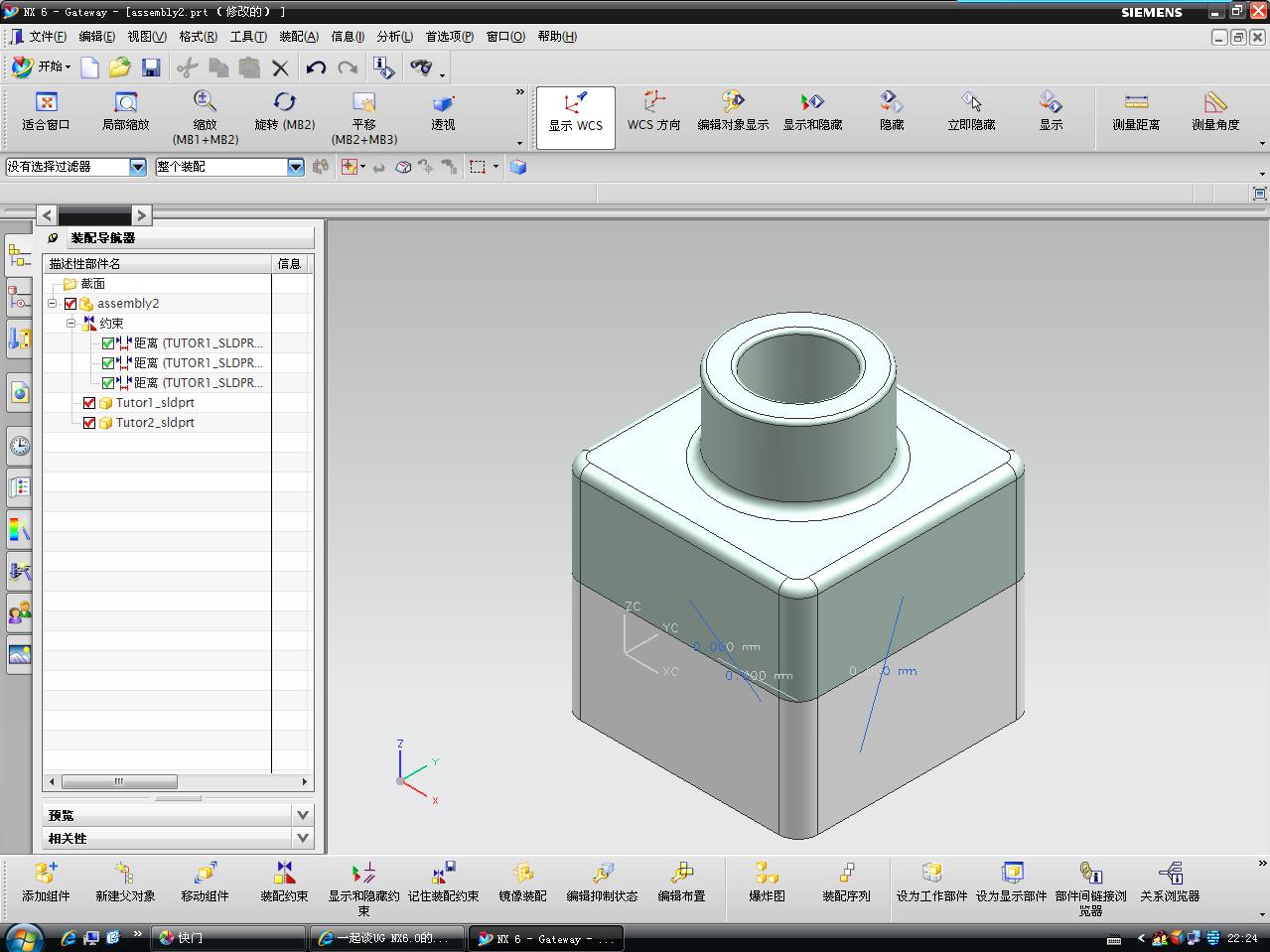Open the selection filter dropdown
The image size is (1270, 952).
tap(138, 167)
